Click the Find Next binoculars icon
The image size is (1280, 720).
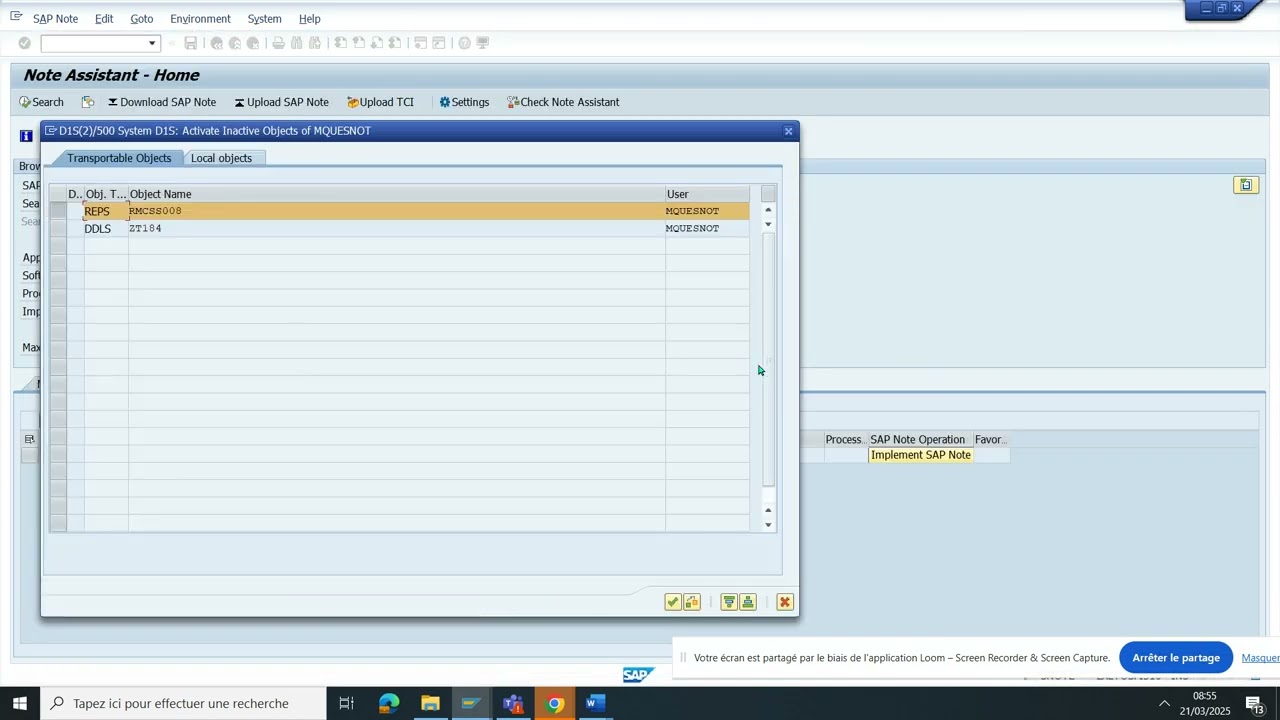(315, 43)
